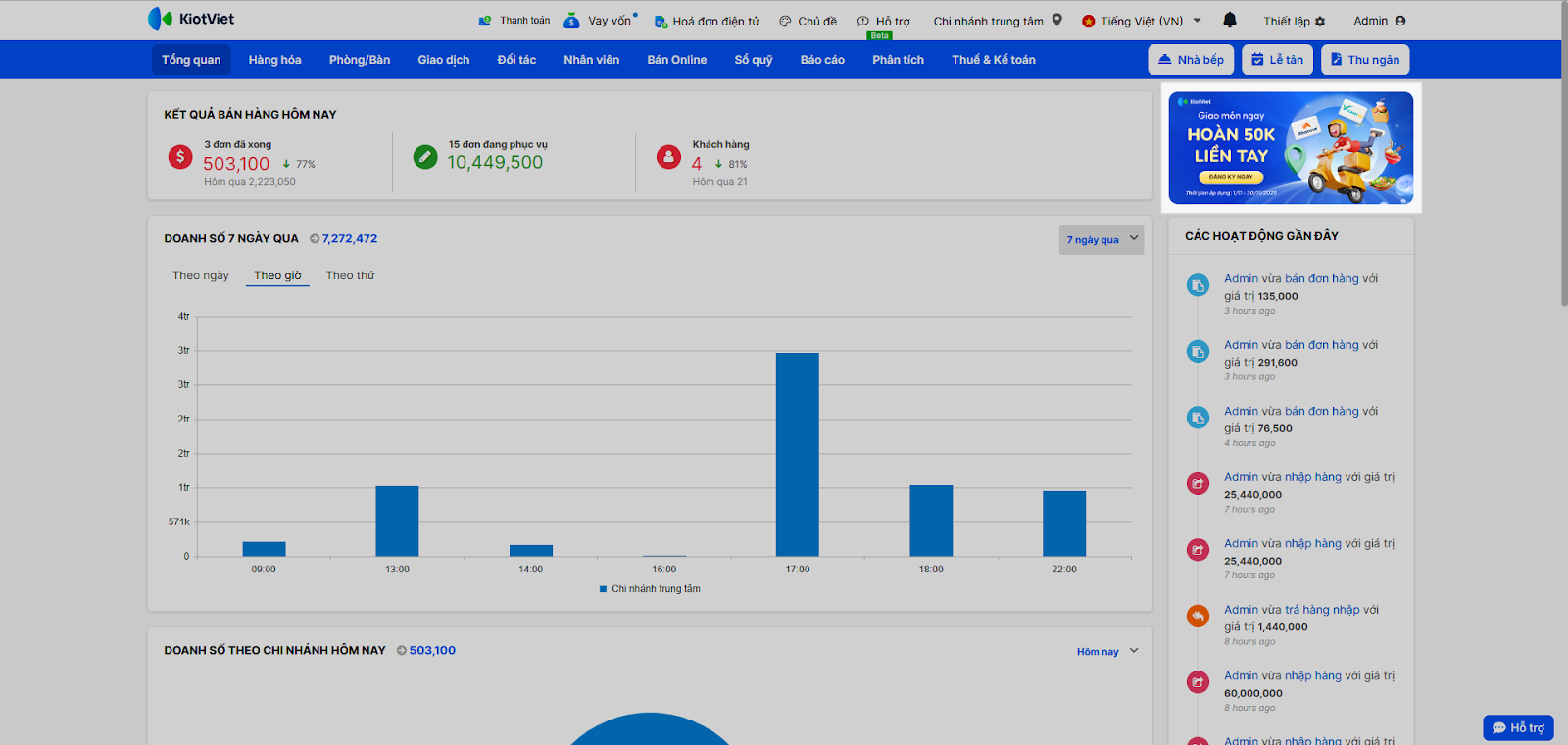Image resolution: width=1568 pixels, height=745 pixels.
Task: Switch to Theo ngày chart tab
Action: [201, 275]
